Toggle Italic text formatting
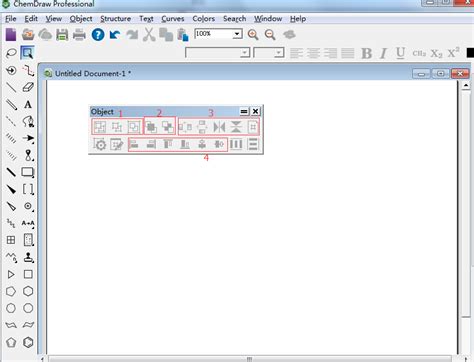Viewport: 474px width, 362px height. 383,53
